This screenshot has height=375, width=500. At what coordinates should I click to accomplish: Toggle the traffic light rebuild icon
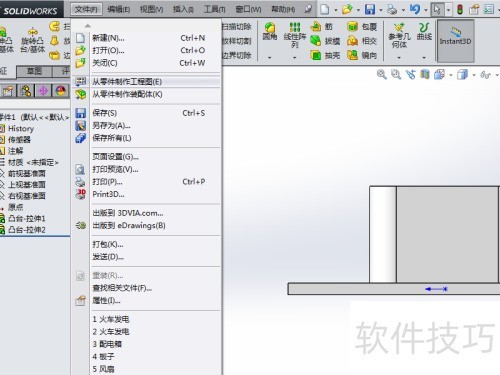[460, 9]
